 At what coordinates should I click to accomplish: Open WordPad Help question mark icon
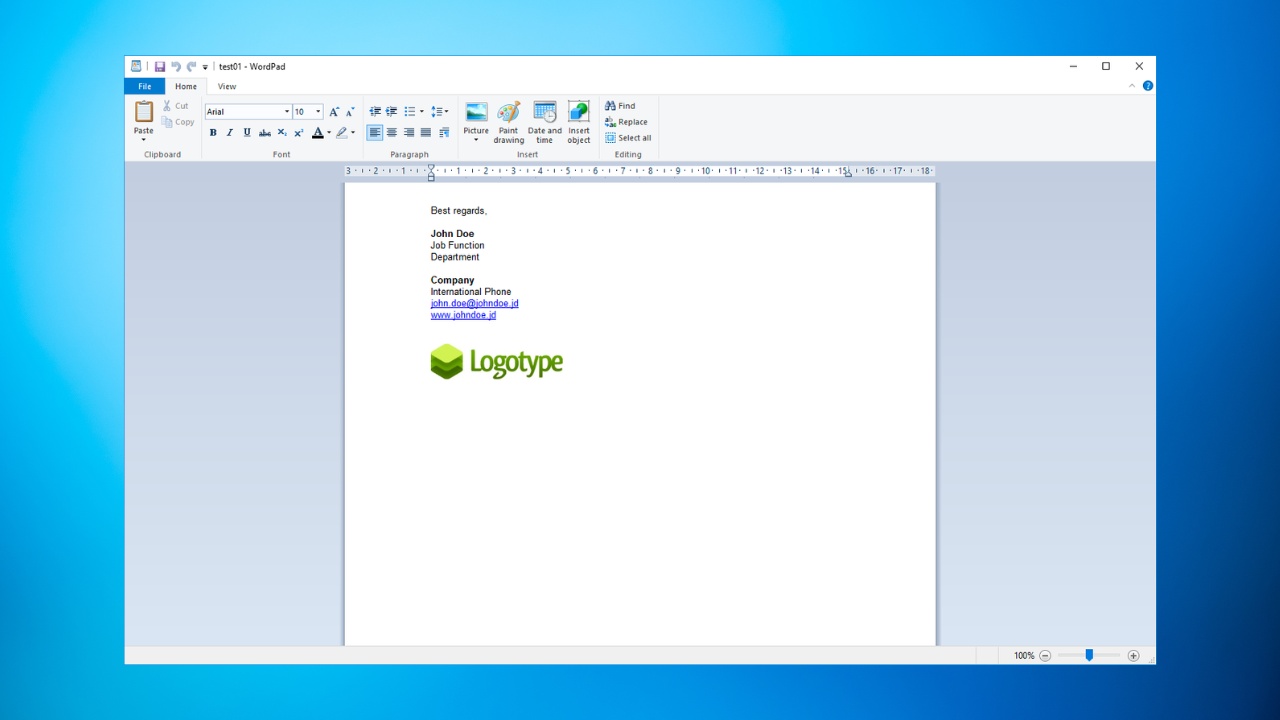[x=1148, y=86]
